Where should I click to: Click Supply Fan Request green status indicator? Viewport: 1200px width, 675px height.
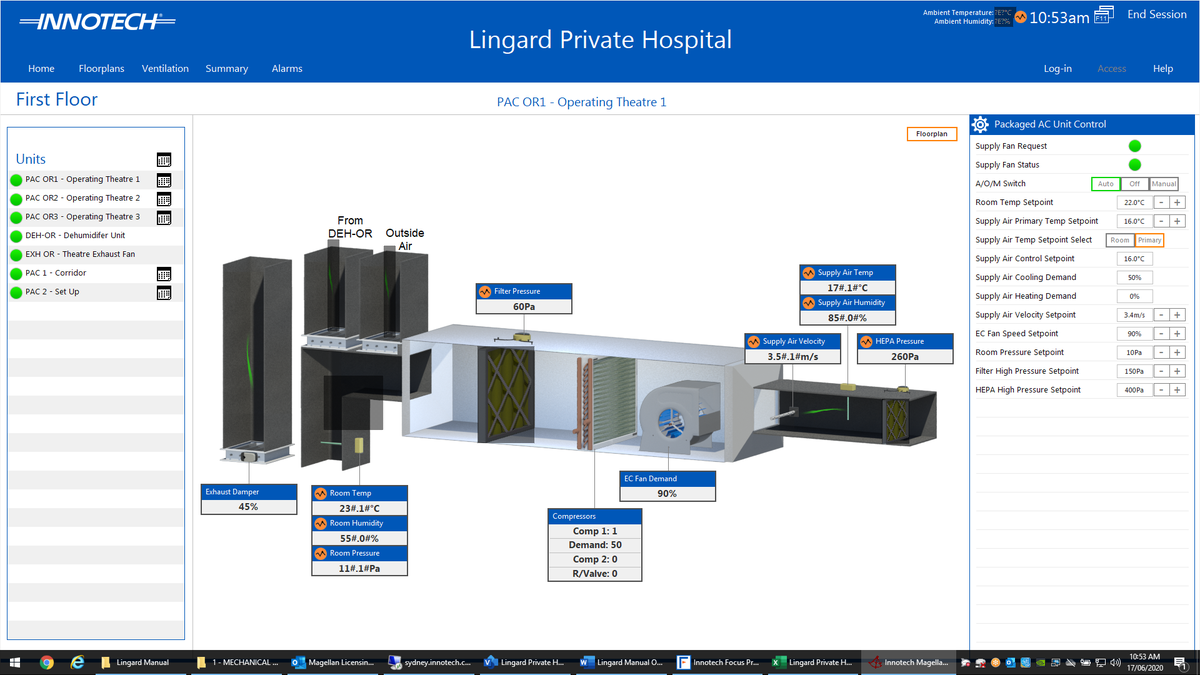pos(1135,146)
